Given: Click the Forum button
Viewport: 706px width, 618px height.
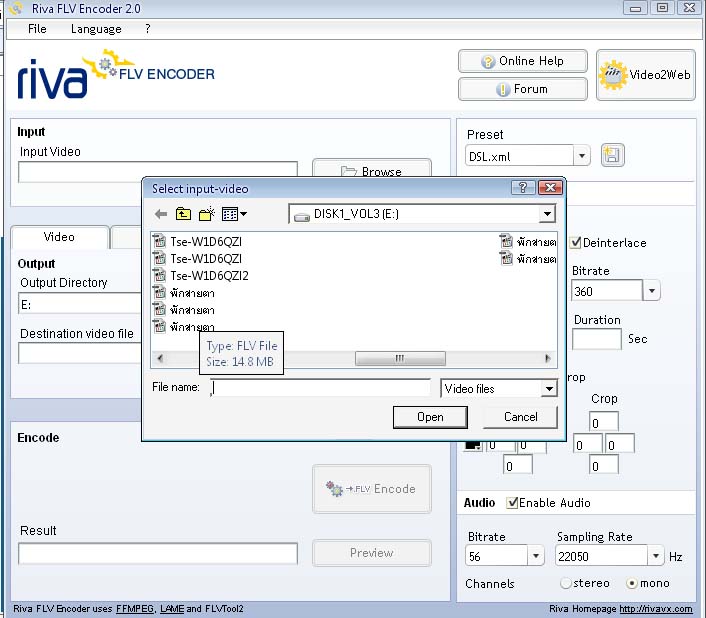Looking at the screenshot, I should 523,89.
